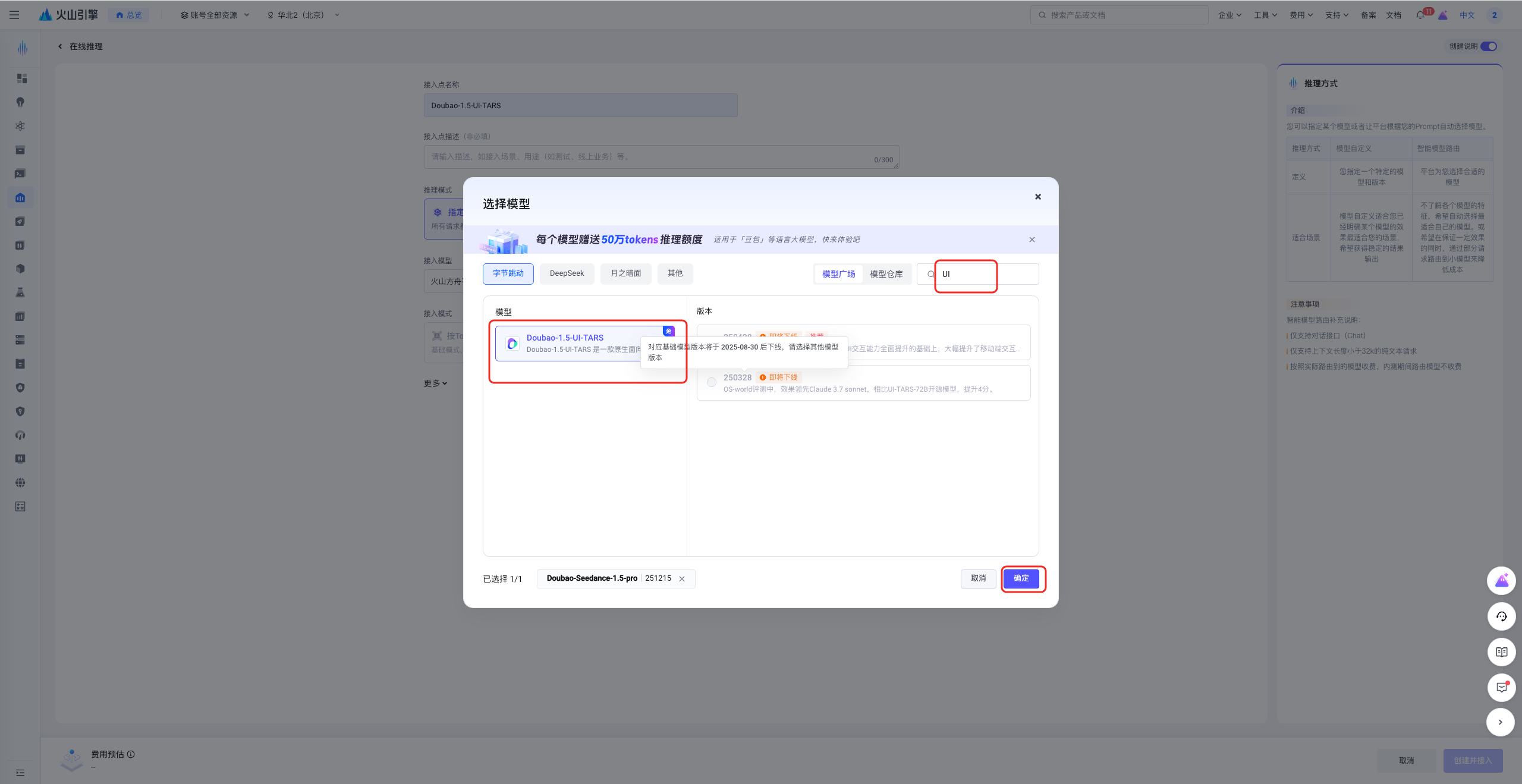The height and width of the screenshot is (784, 1522).
Task: Click the notification bell icon
Action: [1420, 15]
